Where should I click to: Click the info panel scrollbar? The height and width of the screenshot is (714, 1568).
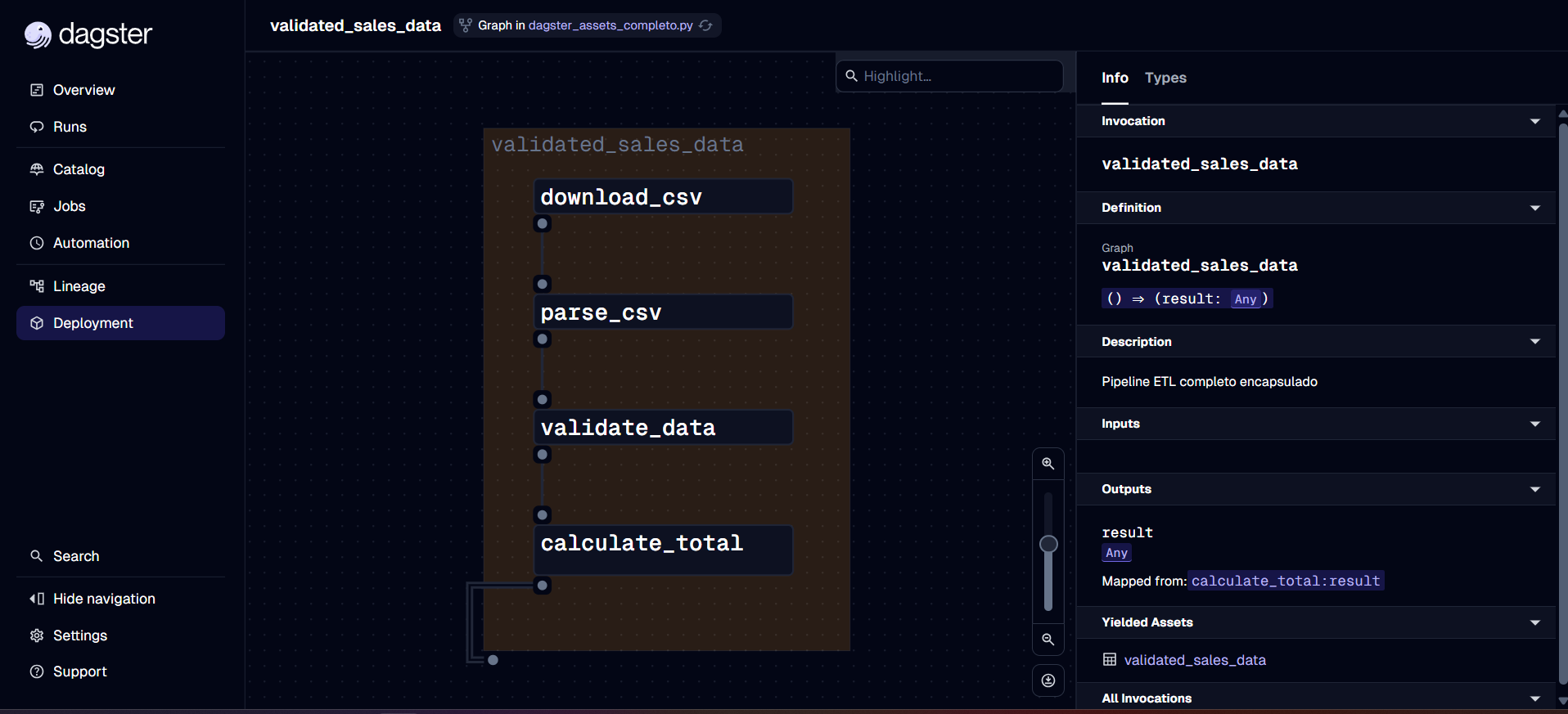point(1562,403)
